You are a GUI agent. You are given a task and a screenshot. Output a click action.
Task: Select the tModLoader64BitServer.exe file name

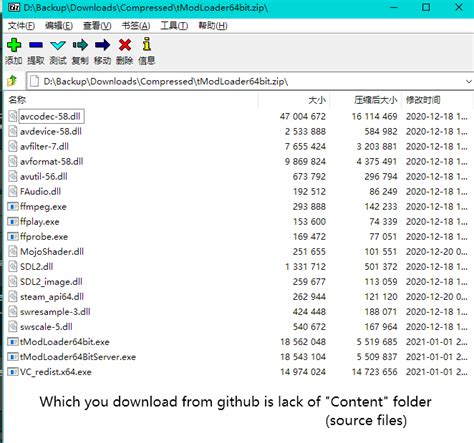point(78,357)
